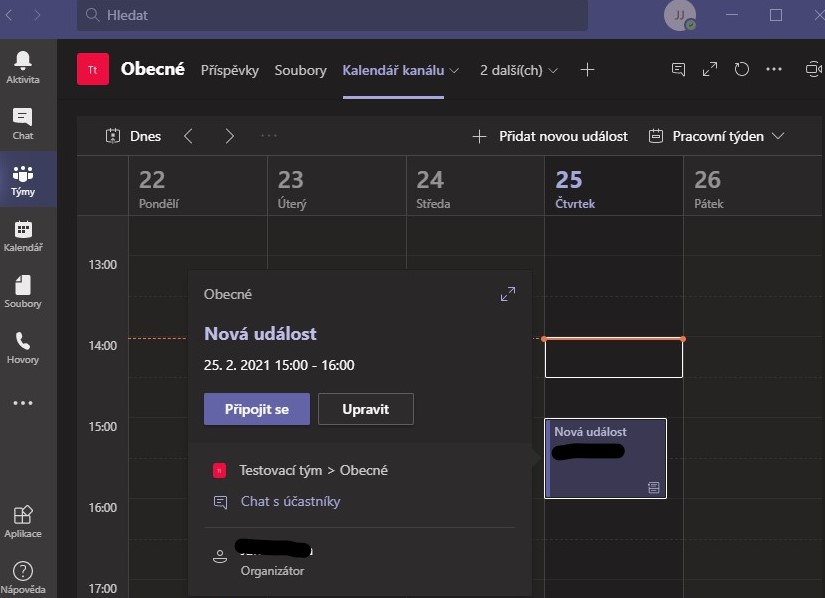Select the 23 Úterý day header
Screen dimensions: 825x598
[x=337, y=187]
